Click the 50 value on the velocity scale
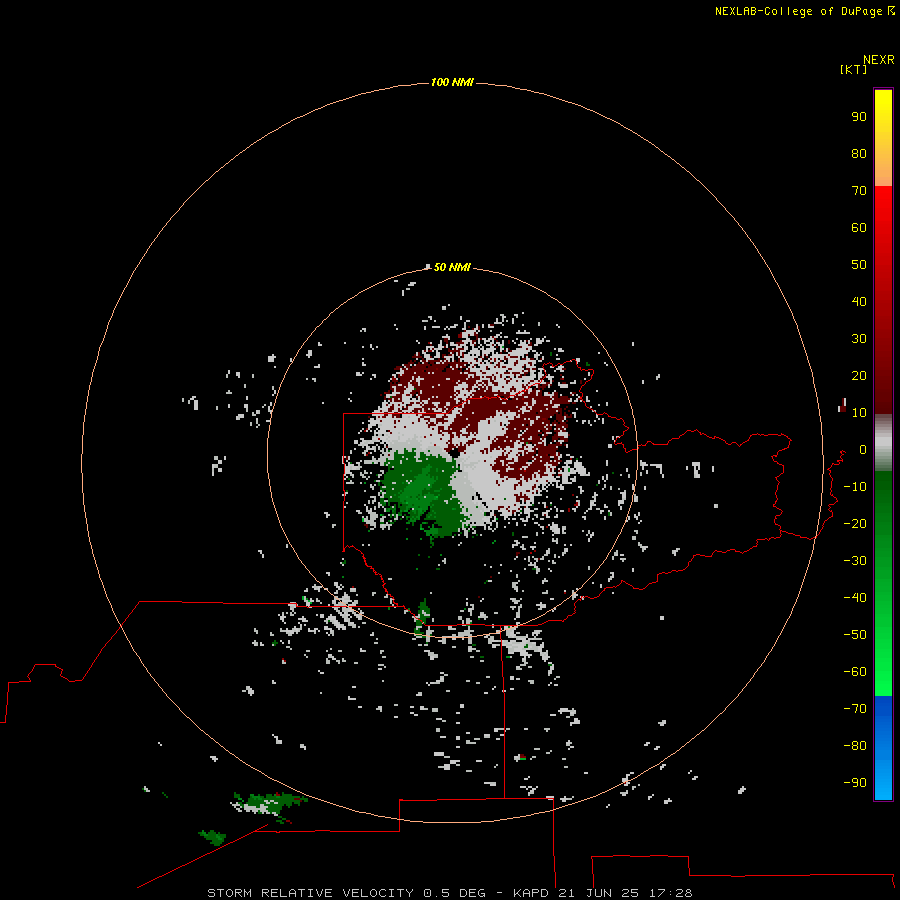The height and width of the screenshot is (900, 900). (x=859, y=265)
